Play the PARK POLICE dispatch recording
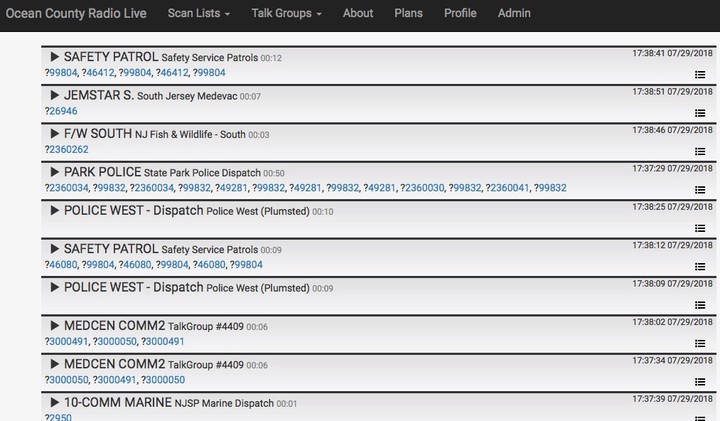Viewport: 720px width, 421px height. (x=55, y=172)
